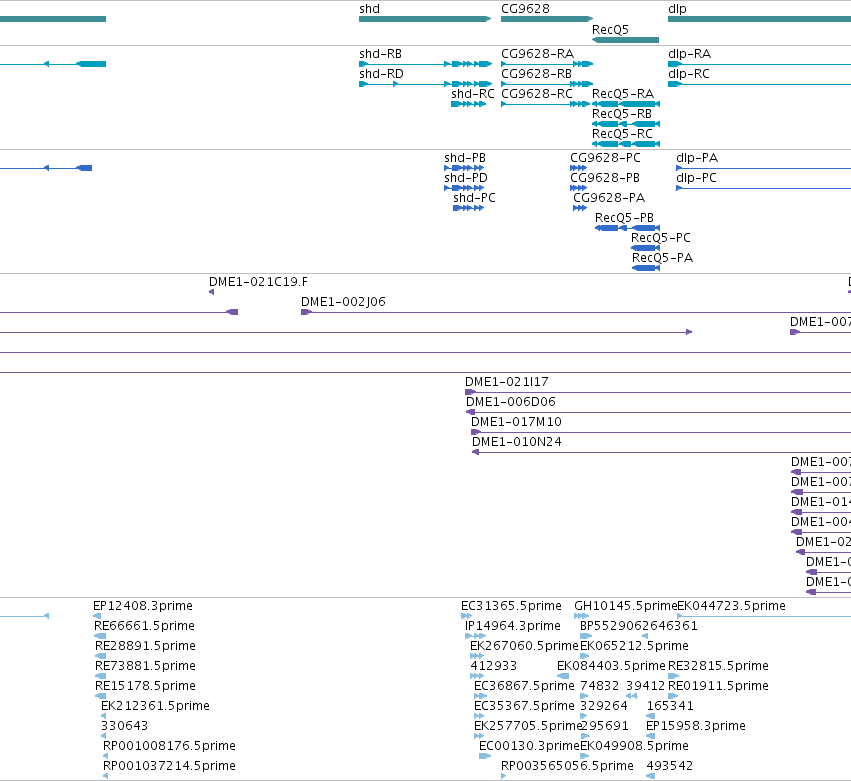Viewport: 851px width, 781px height.
Task: Select the RE28891.5prime EST
Action: [x=100, y=657]
